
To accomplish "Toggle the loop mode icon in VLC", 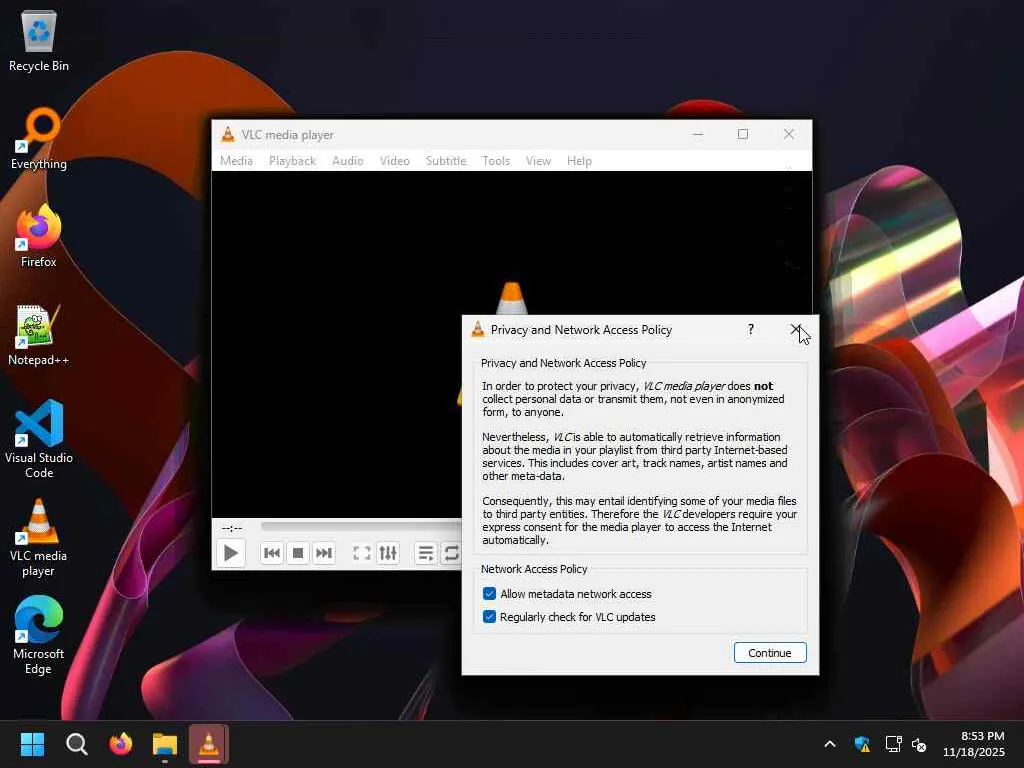I will tap(451, 553).
